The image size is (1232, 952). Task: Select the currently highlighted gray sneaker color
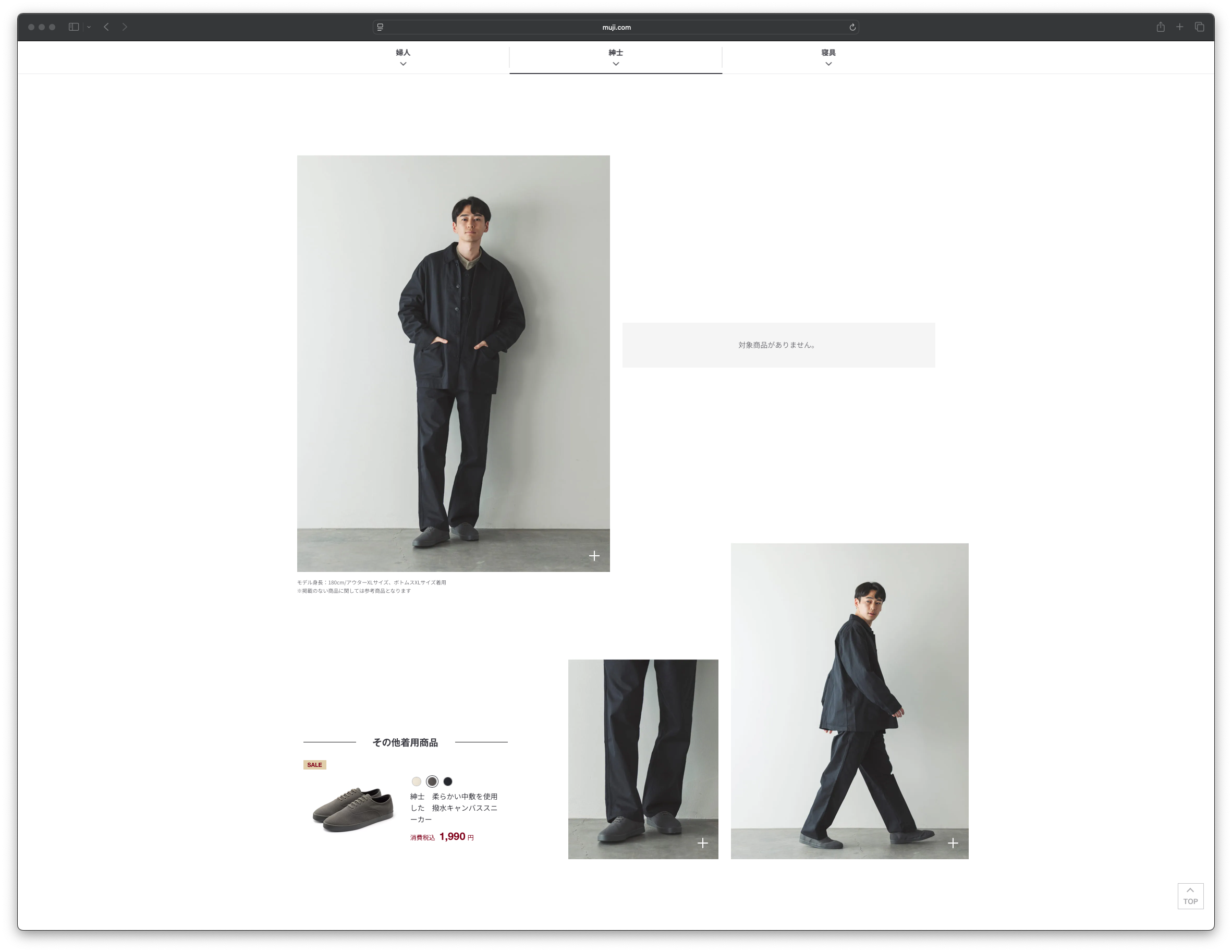[432, 781]
